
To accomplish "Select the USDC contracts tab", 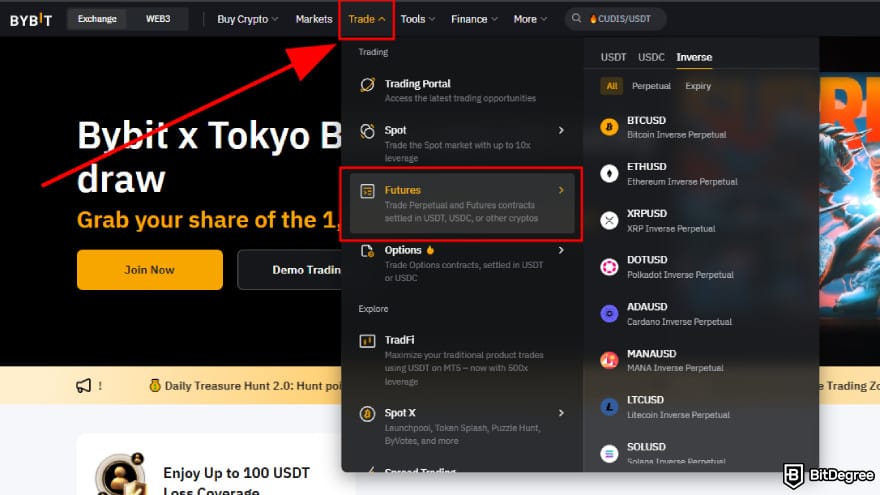I will point(651,57).
